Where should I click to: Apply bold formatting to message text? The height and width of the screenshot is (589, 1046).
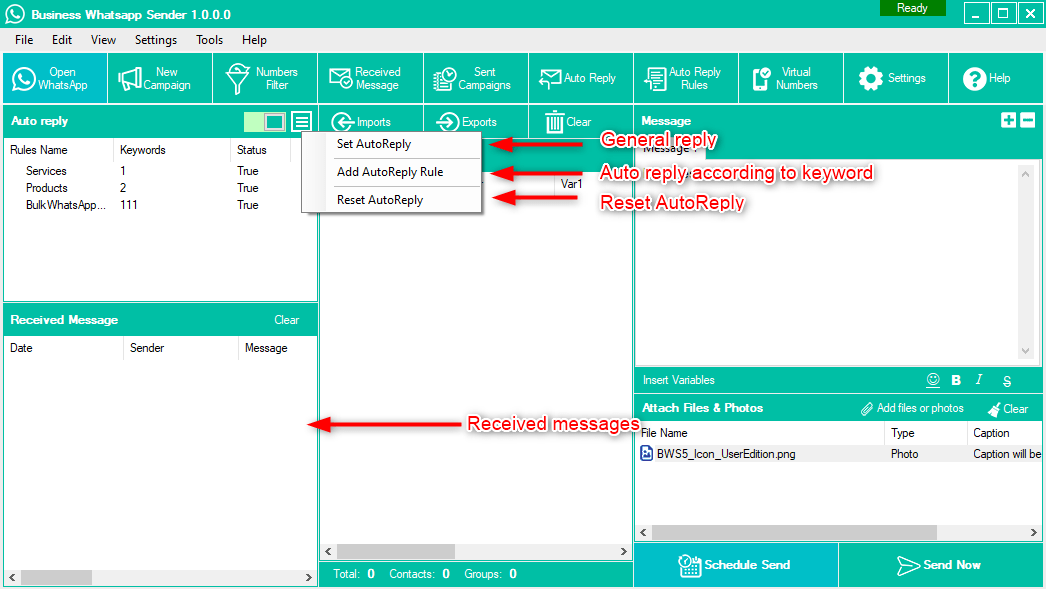tap(956, 380)
